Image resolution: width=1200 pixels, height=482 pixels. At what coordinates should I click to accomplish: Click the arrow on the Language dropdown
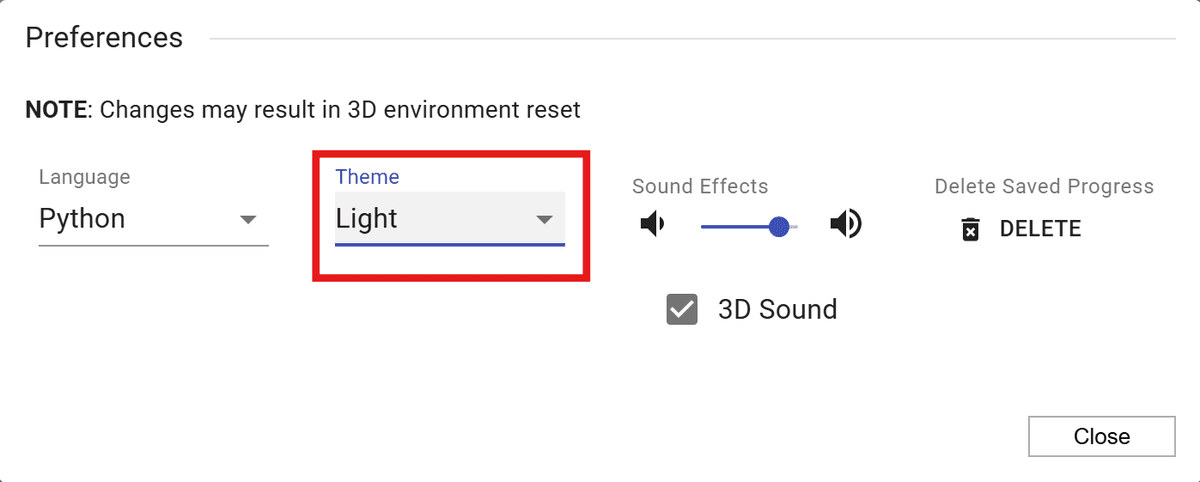click(248, 220)
